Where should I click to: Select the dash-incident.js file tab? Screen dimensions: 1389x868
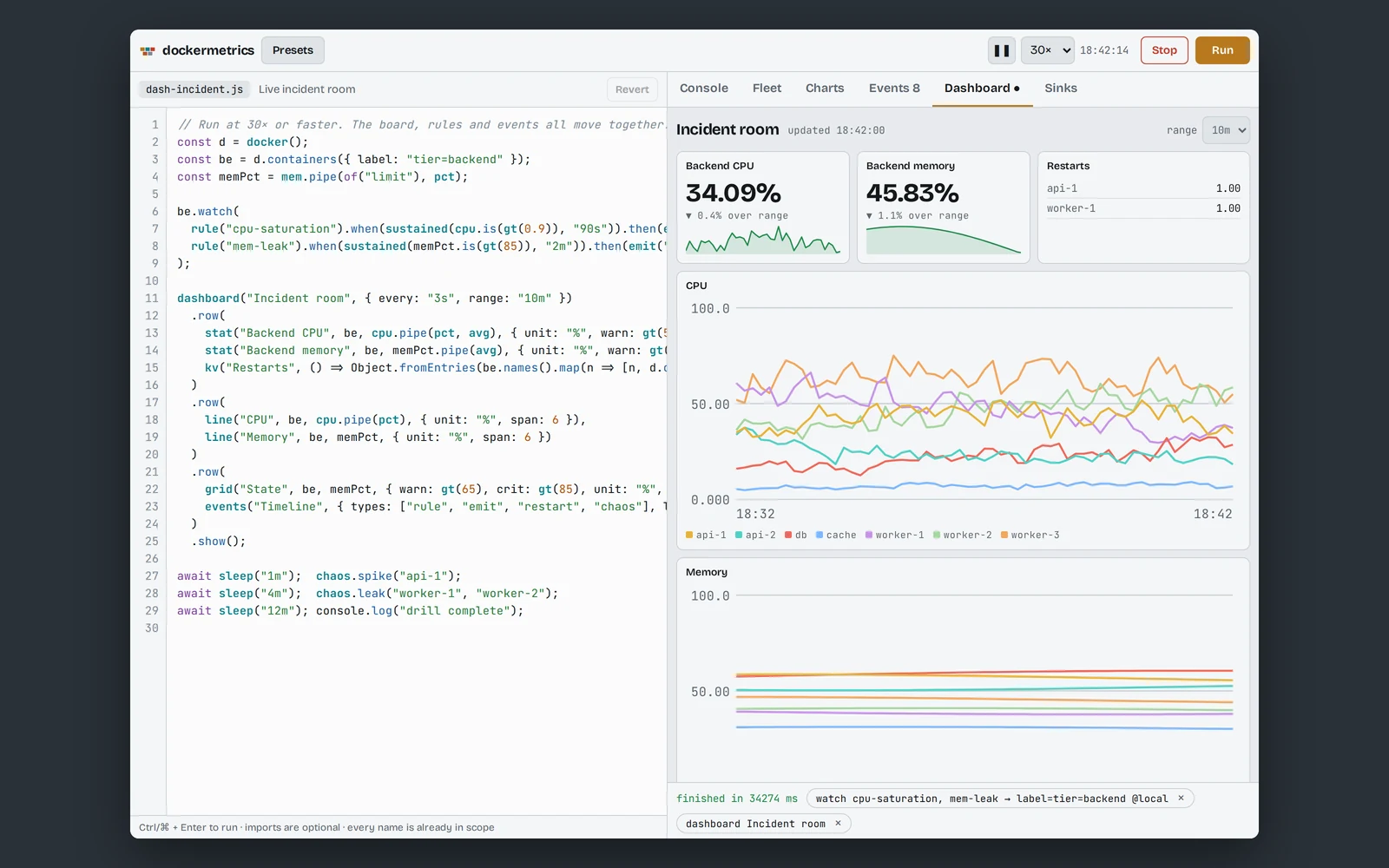click(x=194, y=89)
